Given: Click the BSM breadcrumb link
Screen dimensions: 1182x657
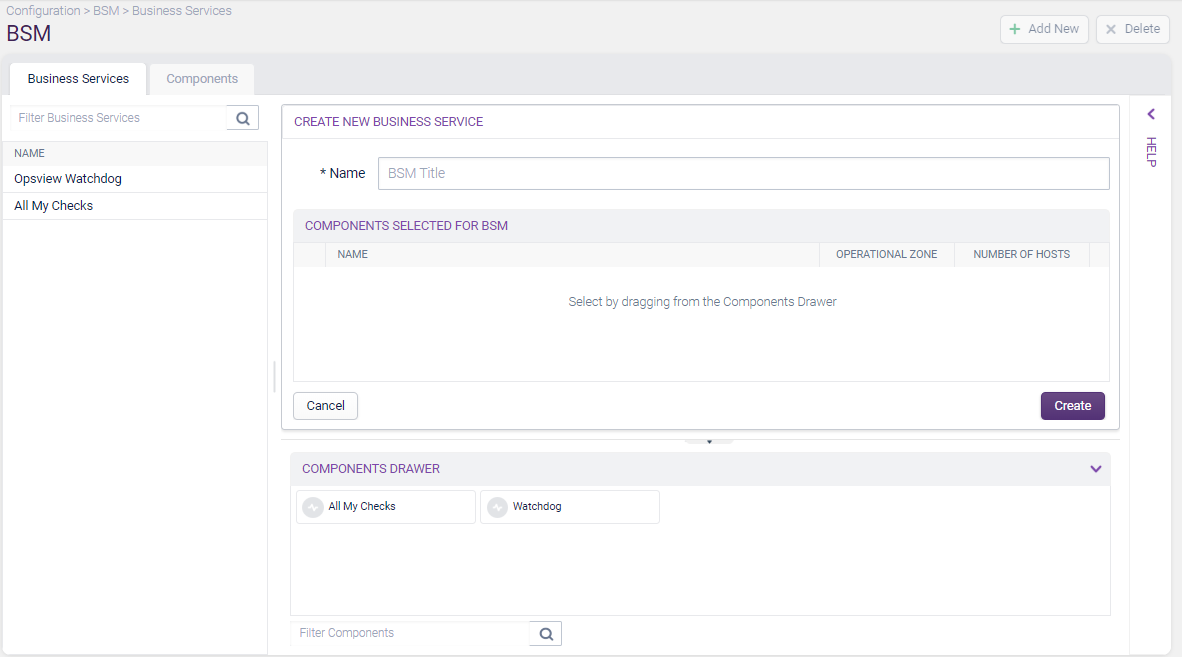Looking at the screenshot, I should tap(106, 11).
